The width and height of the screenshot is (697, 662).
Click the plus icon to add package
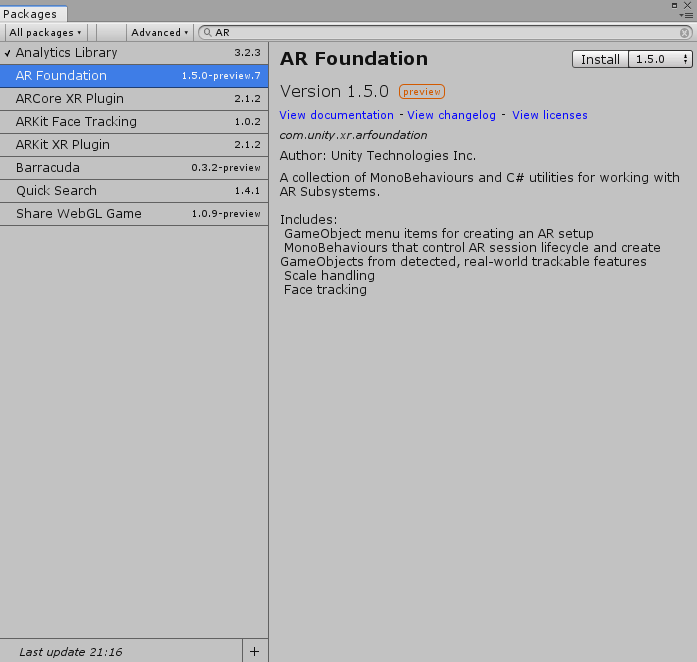(254, 651)
